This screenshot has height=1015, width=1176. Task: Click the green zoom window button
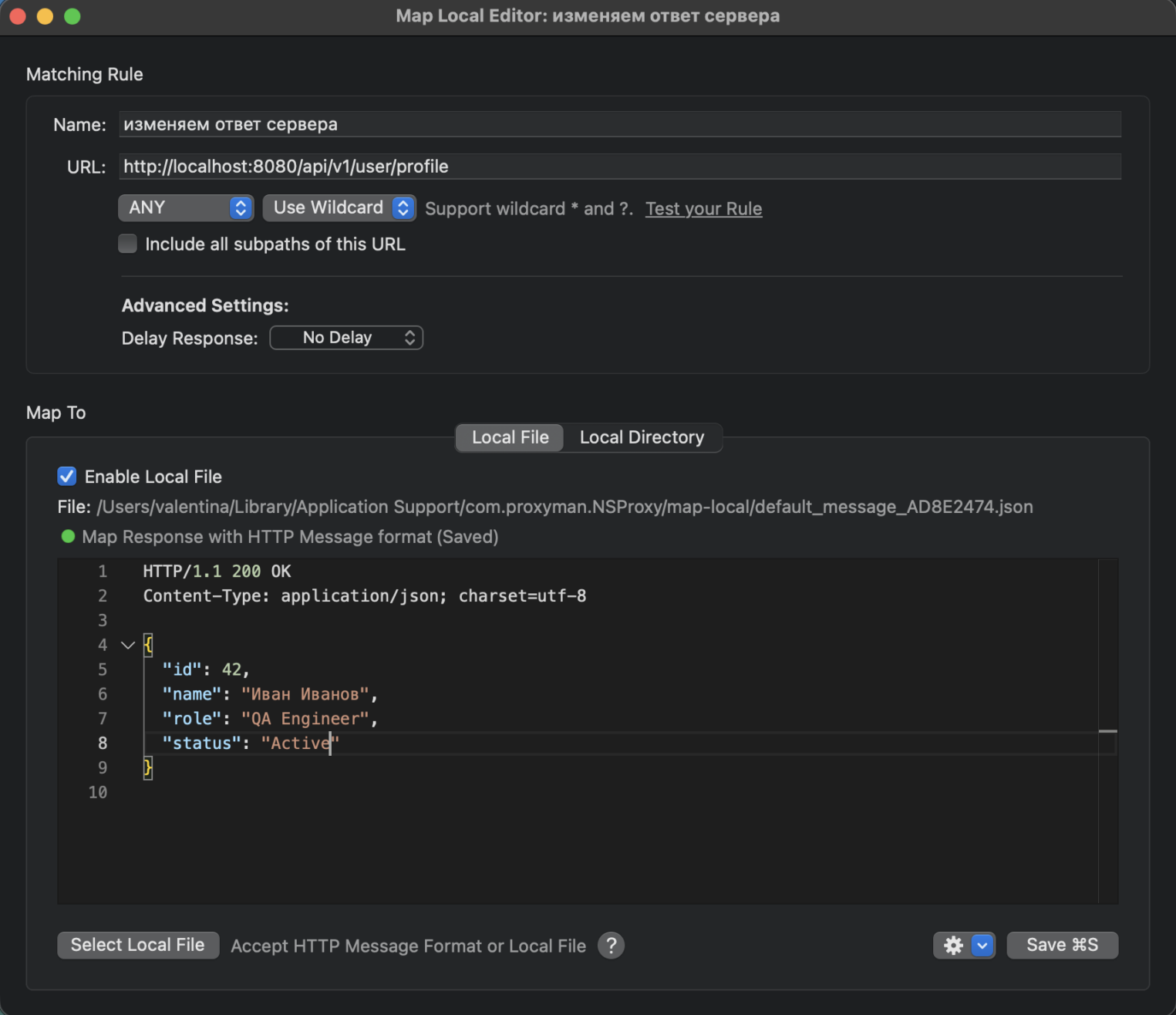click(x=72, y=15)
